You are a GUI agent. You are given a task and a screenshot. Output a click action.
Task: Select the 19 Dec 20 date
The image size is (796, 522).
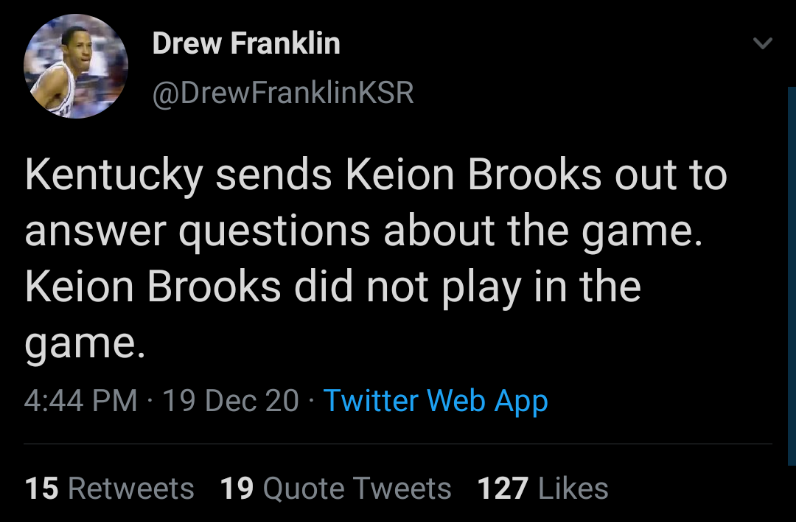pyautogui.click(x=230, y=401)
